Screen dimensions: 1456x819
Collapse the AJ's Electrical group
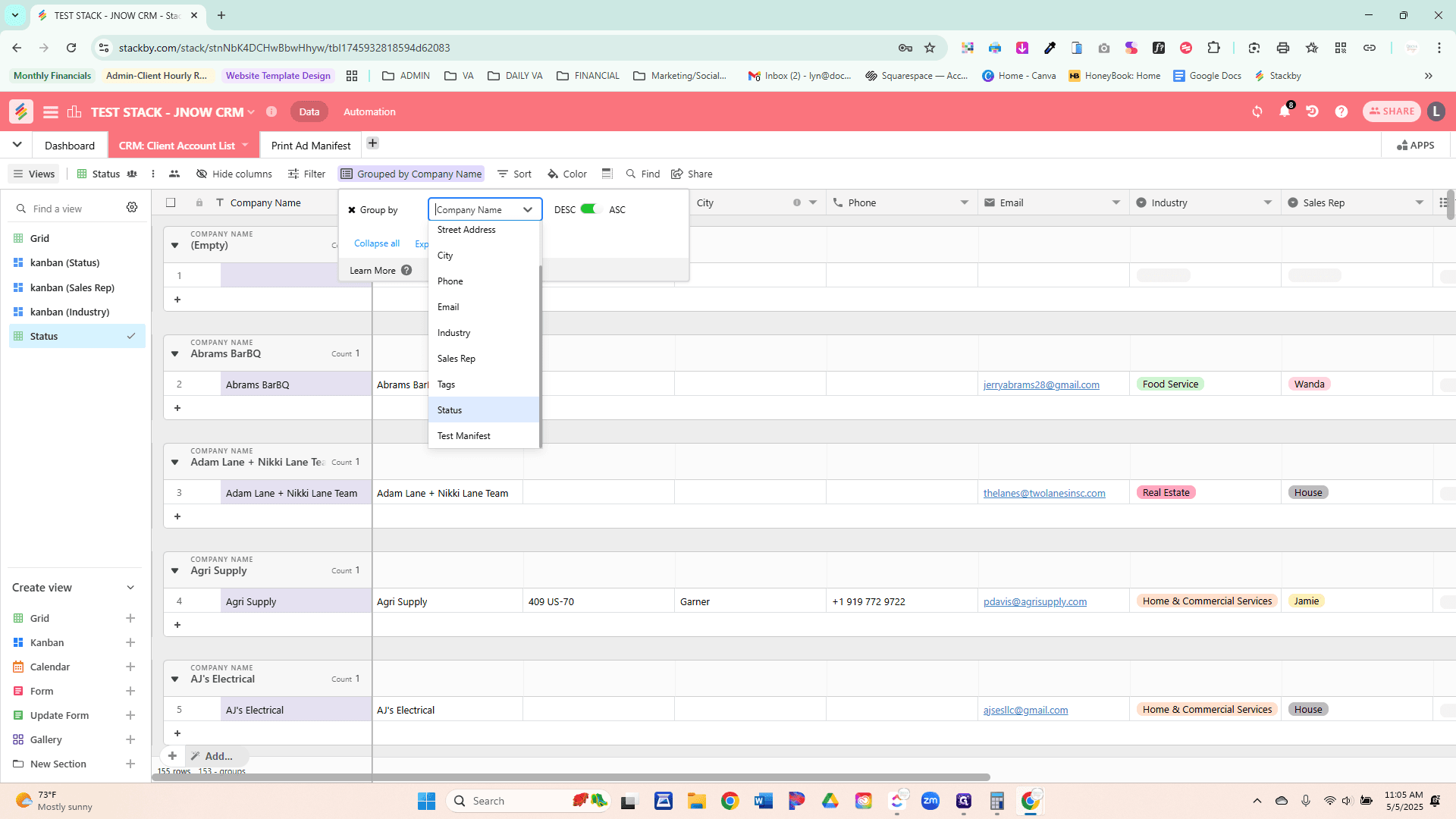tap(175, 679)
